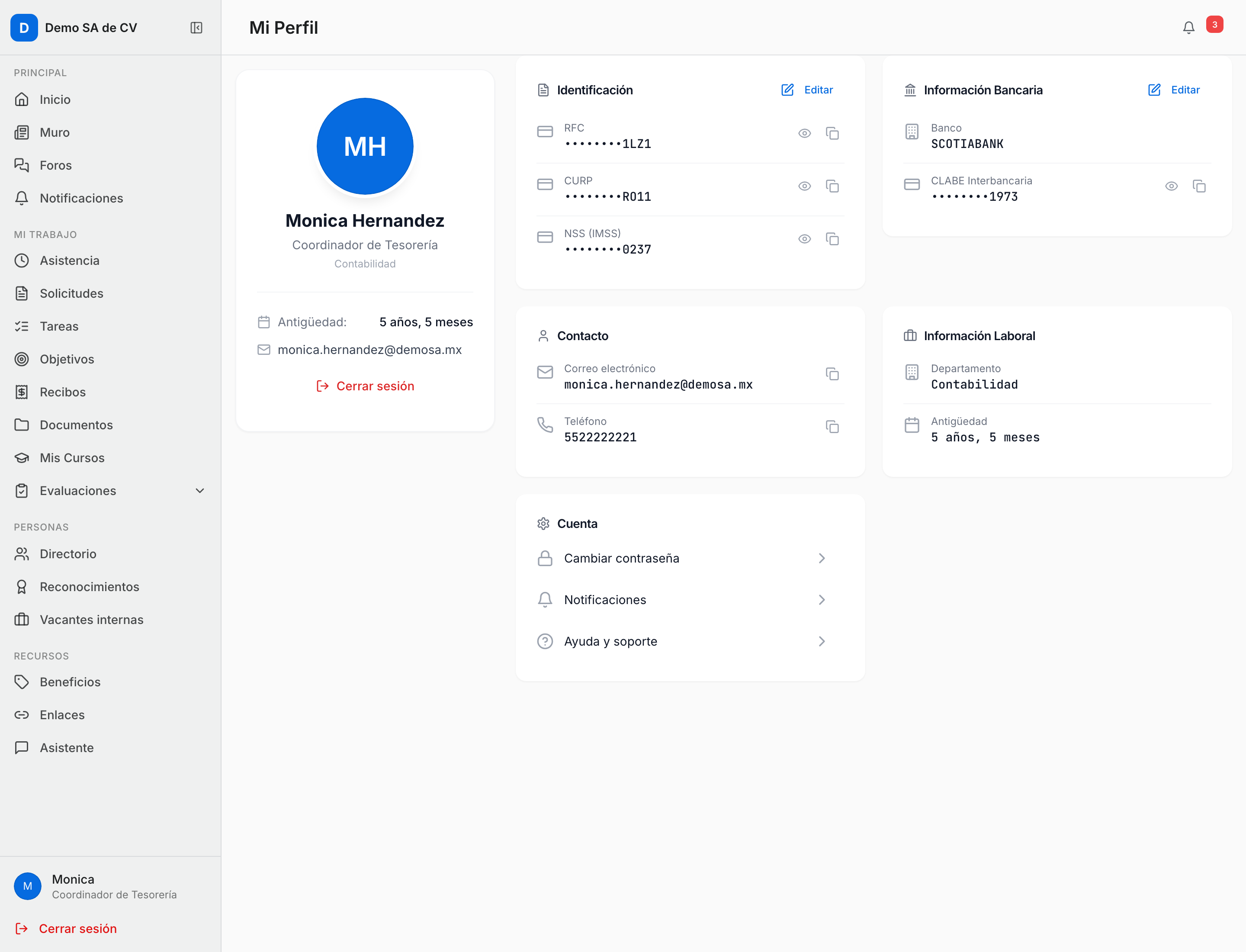Open the notification bell in header
The image size is (1246, 952).
point(1188,28)
